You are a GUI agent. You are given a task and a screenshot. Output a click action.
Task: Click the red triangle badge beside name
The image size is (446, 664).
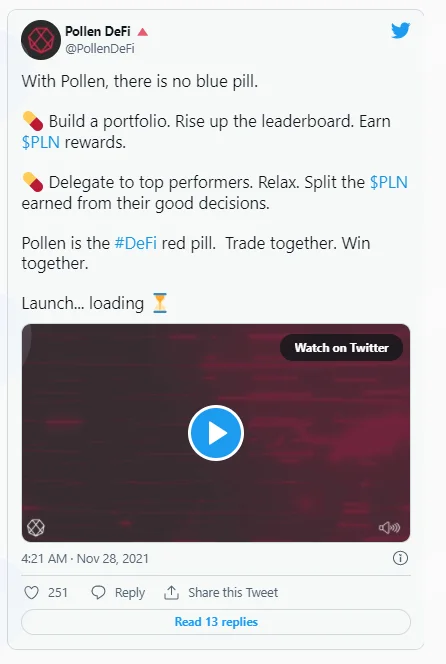(x=143, y=32)
